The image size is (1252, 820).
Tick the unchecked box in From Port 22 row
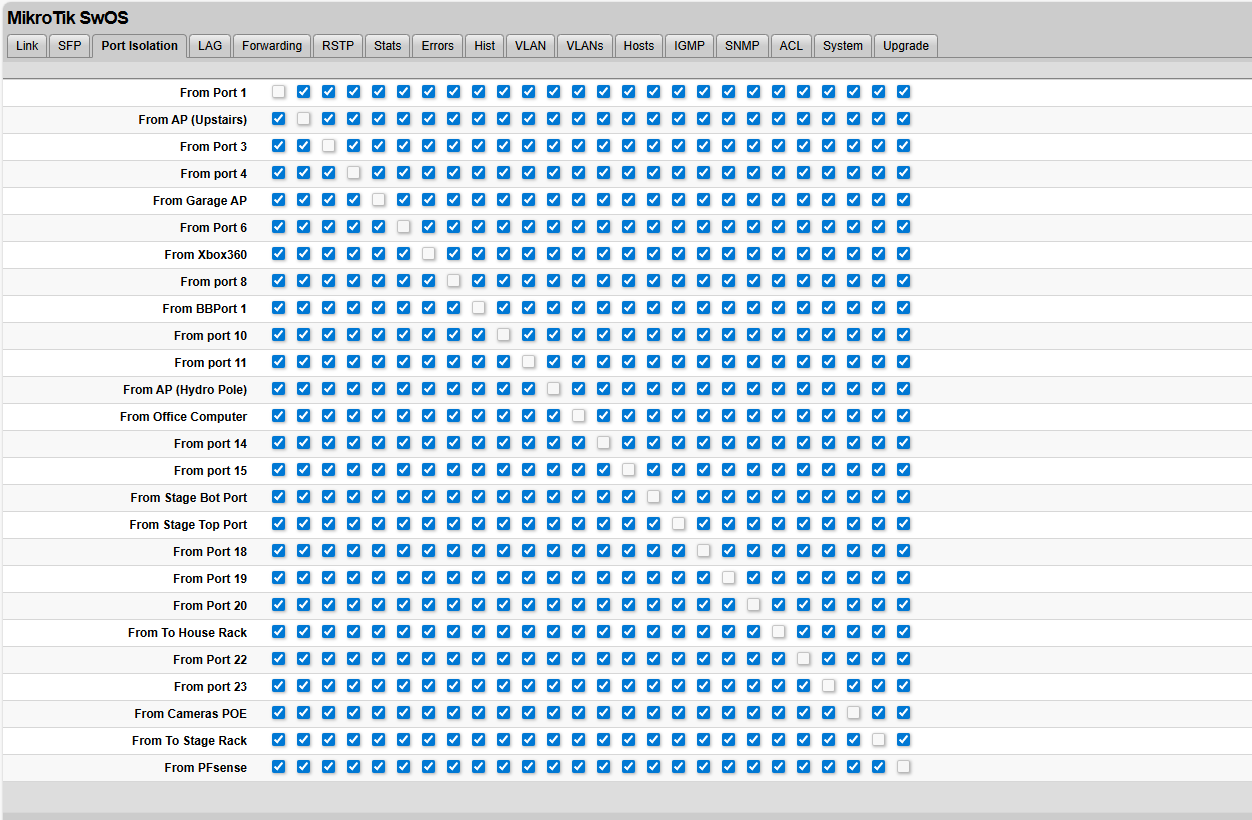click(803, 659)
